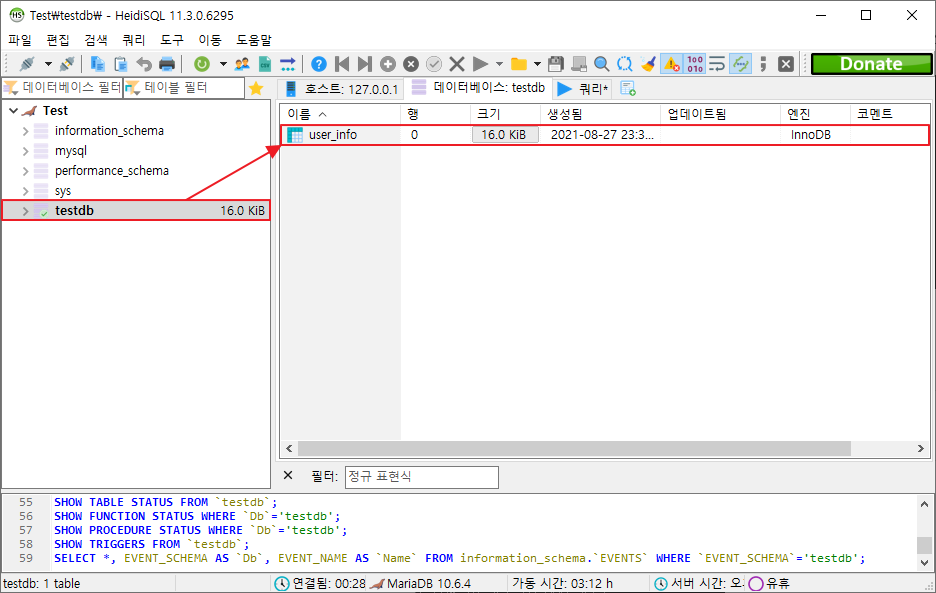Open the 편집 menu

(x=58, y=40)
